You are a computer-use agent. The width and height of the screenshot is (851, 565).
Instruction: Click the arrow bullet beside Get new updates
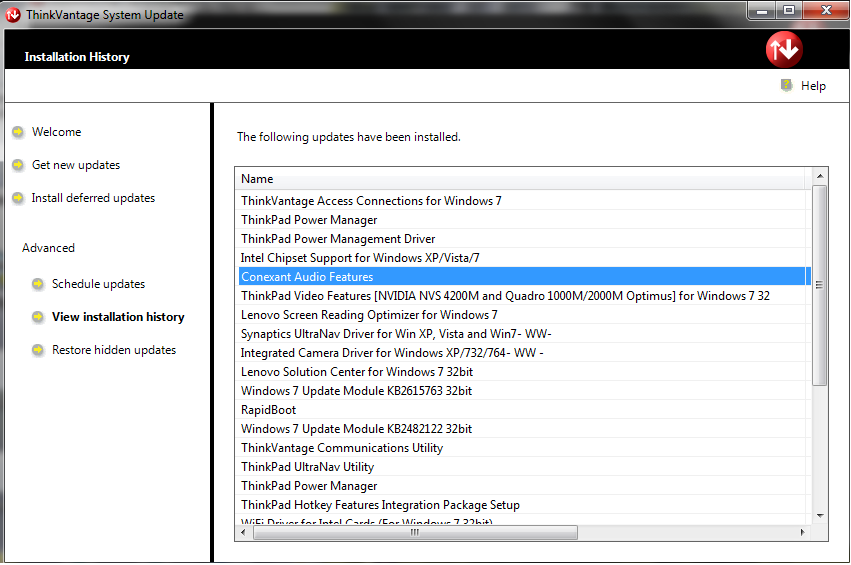pos(18,165)
